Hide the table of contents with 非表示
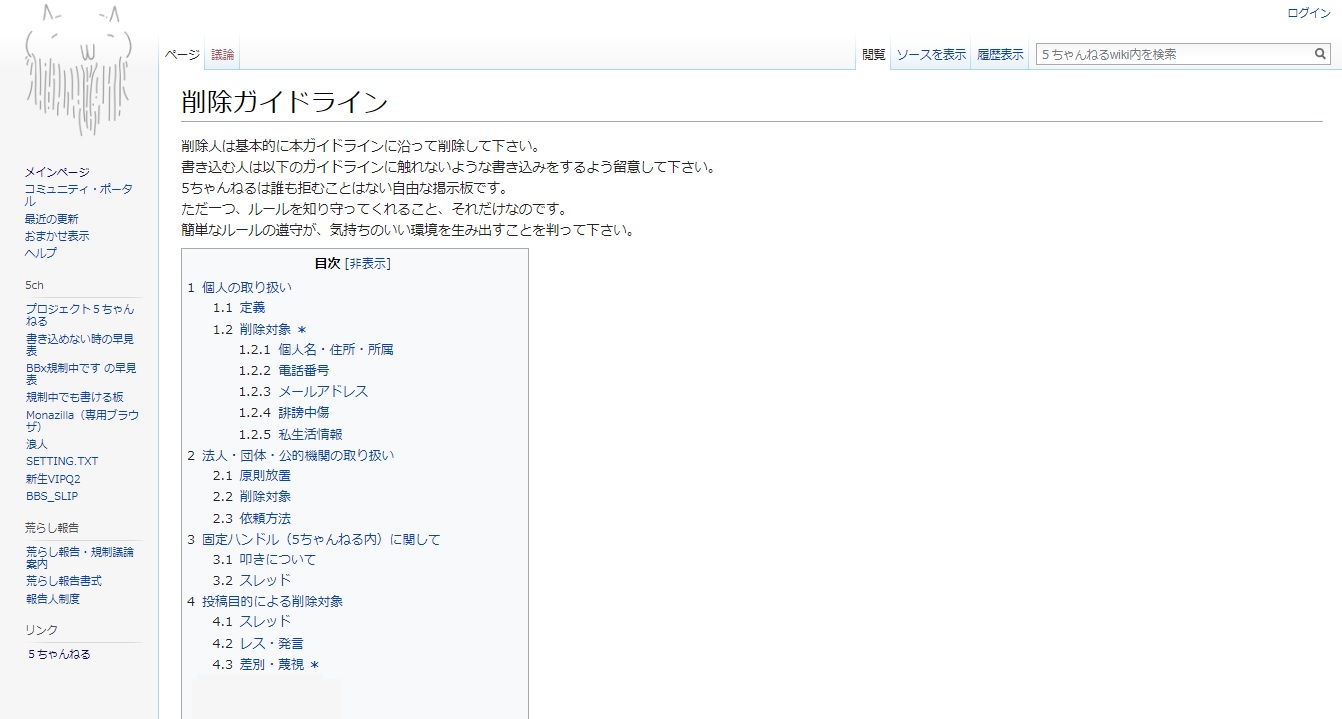This screenshot has height=719, width=1342. tap(368, 264)
